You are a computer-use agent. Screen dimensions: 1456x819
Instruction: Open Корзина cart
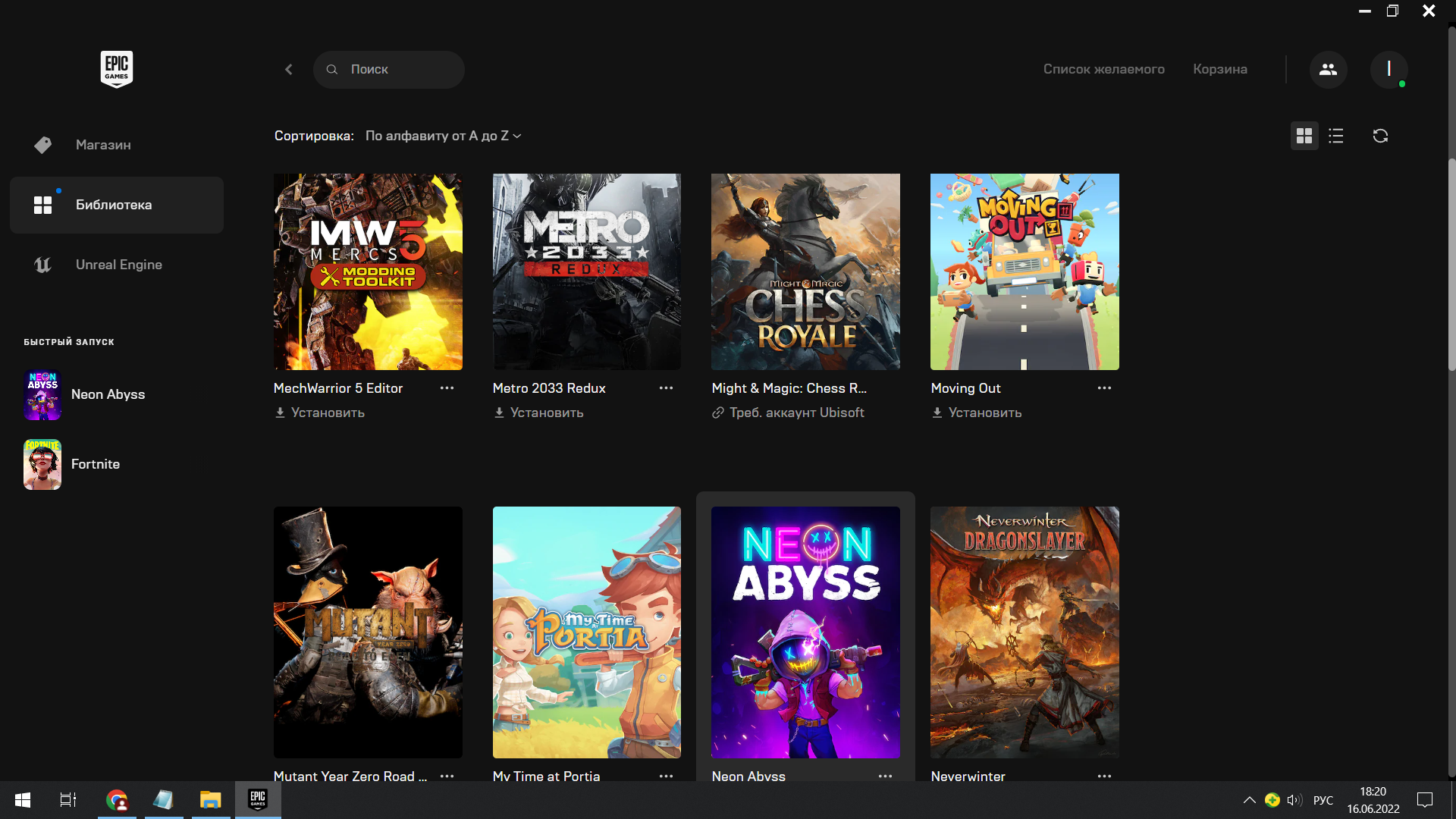1219,69
